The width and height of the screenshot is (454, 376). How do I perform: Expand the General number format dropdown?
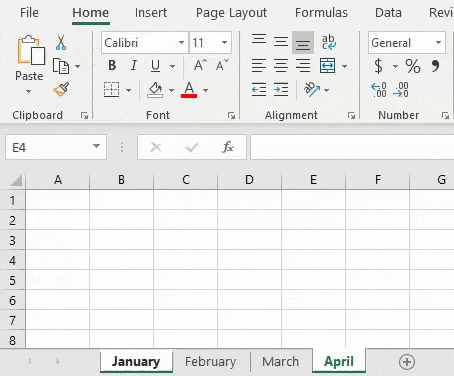[438, 42]
